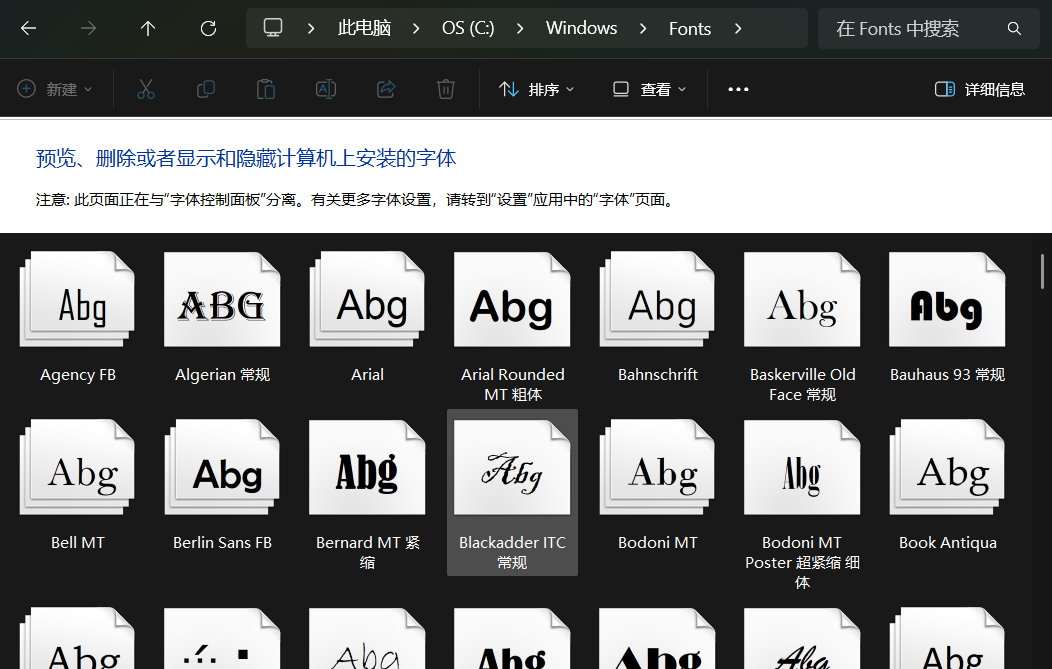Open the 排序 sort dropdown
This screenshot has width=1052, height=669.
(537, 89)
